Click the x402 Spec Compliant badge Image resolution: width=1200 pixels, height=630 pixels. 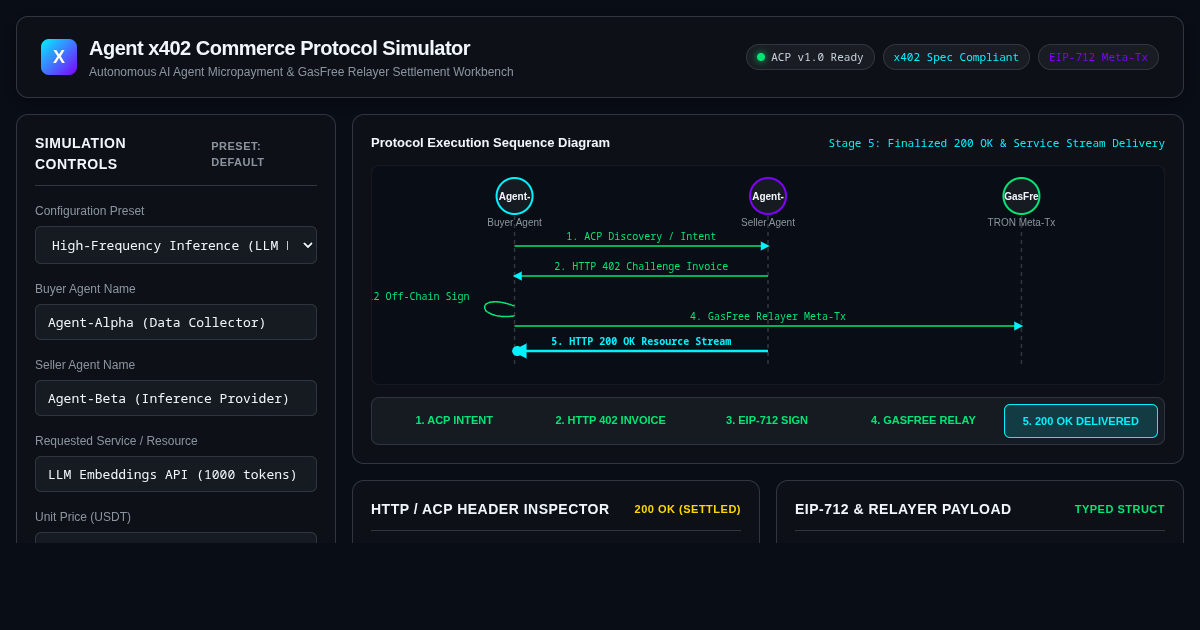956,57
